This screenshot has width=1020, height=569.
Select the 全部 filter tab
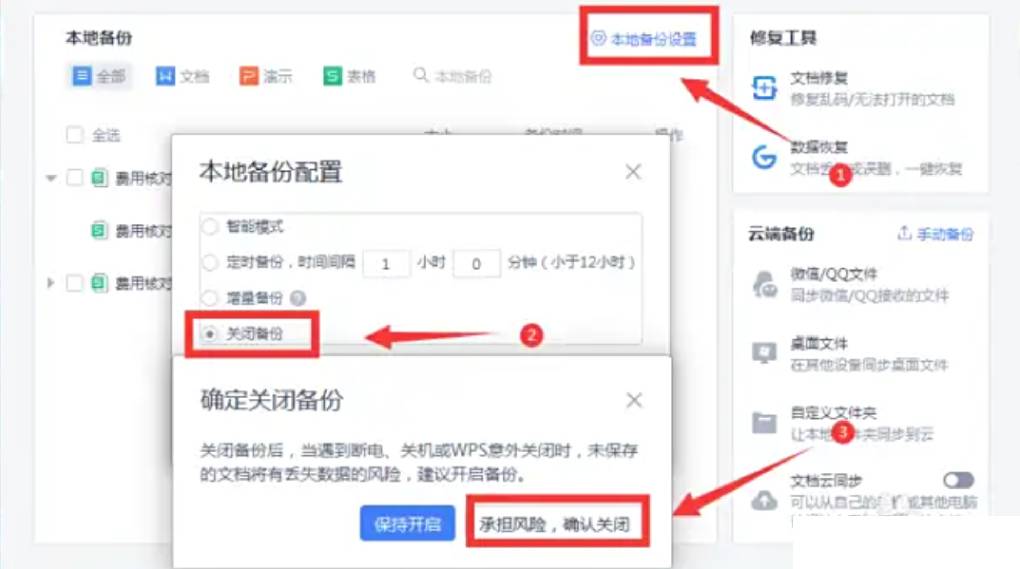click(99, 76)
